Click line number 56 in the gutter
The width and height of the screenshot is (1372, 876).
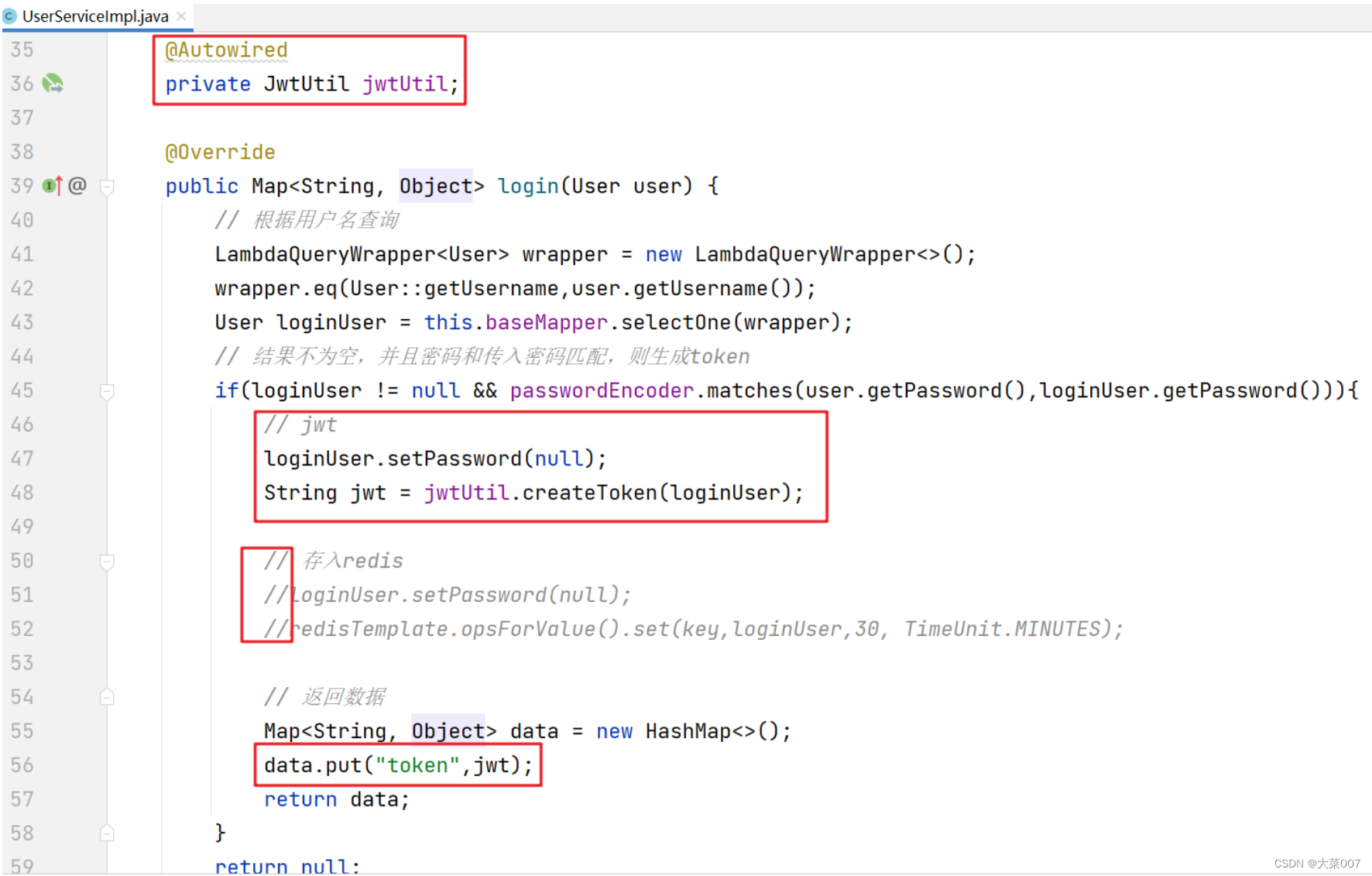pos(22,765)
